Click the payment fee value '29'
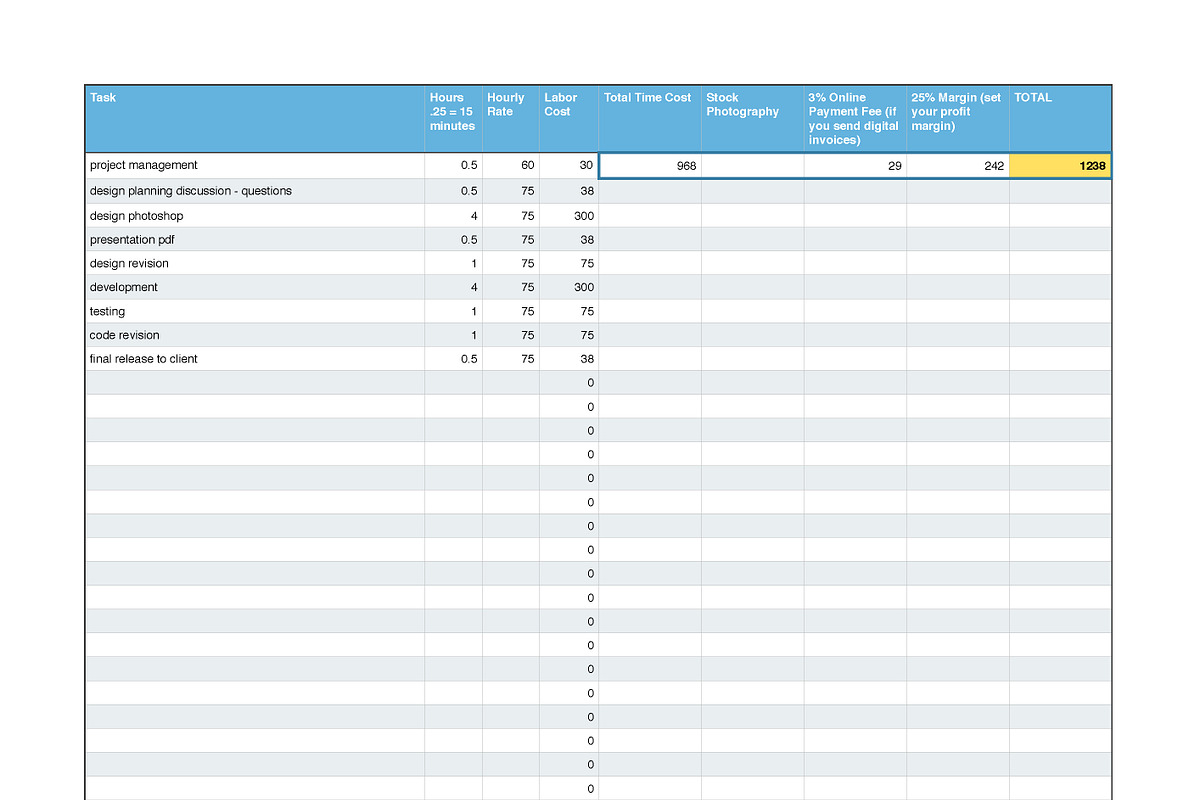This screenshot has height=800, width=1200. click(x=856, y=166)
